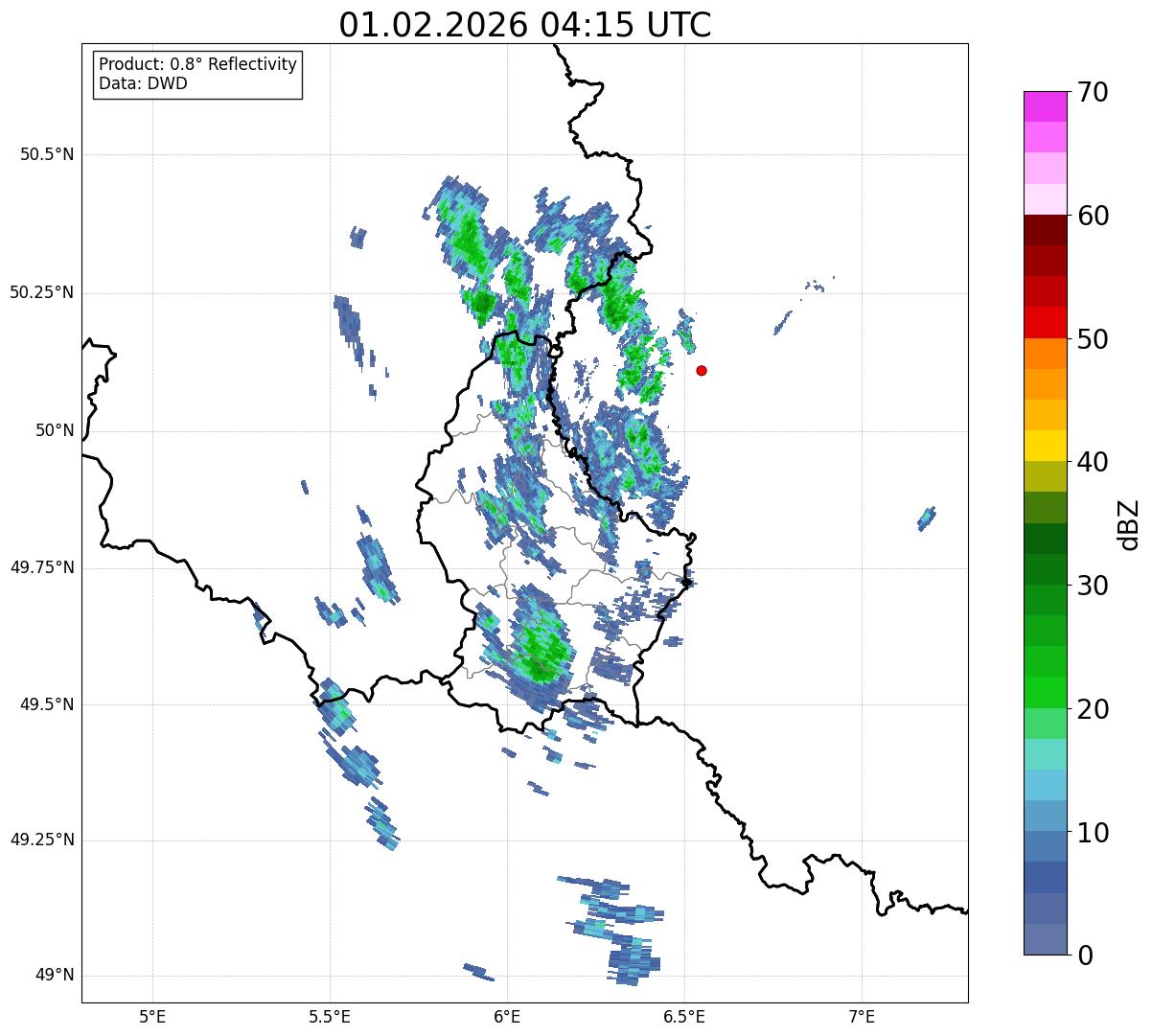The image size is (1152, 1036).
Task: Click the 50.5°N latitude label
Action: [x=47, y=154]
